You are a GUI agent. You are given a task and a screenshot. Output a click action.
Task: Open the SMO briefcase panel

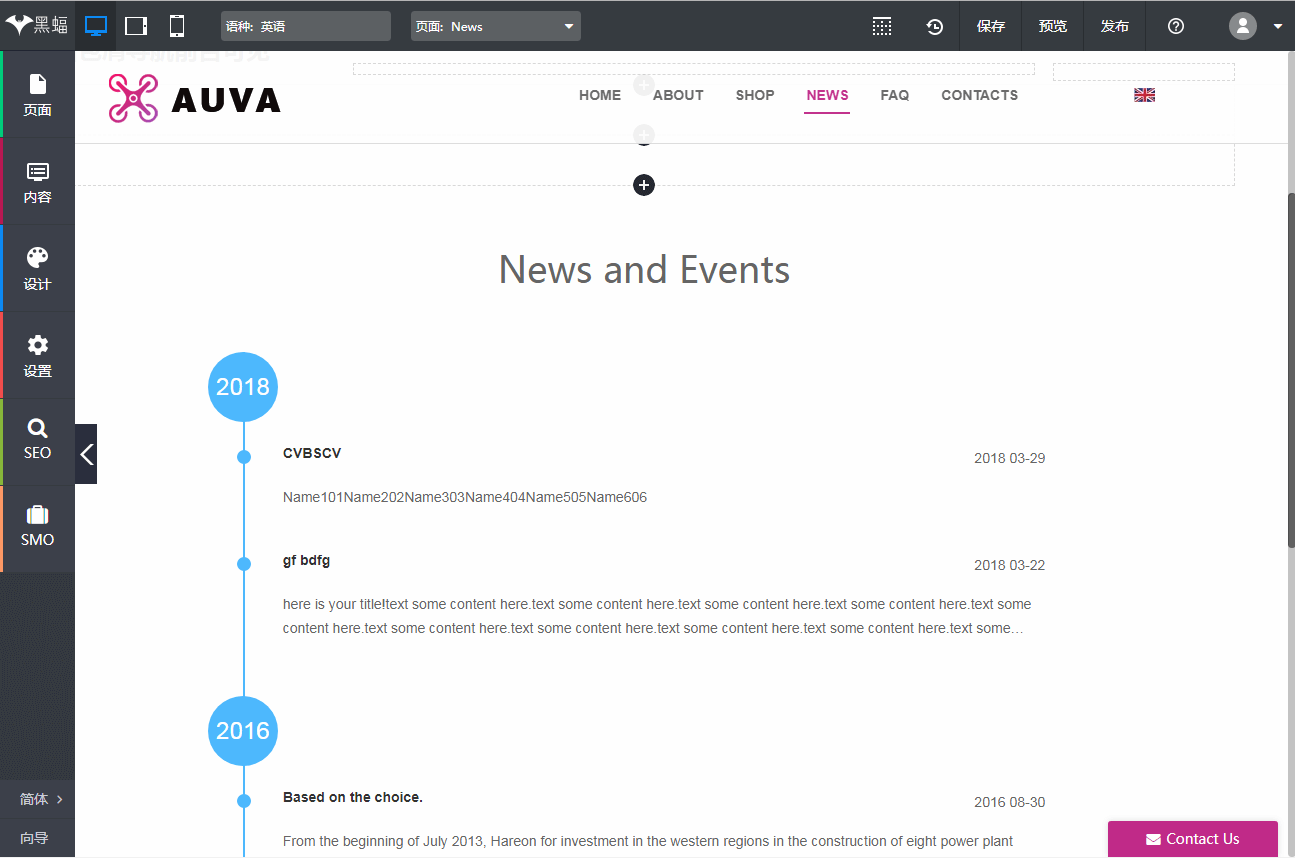coord(38,526)
